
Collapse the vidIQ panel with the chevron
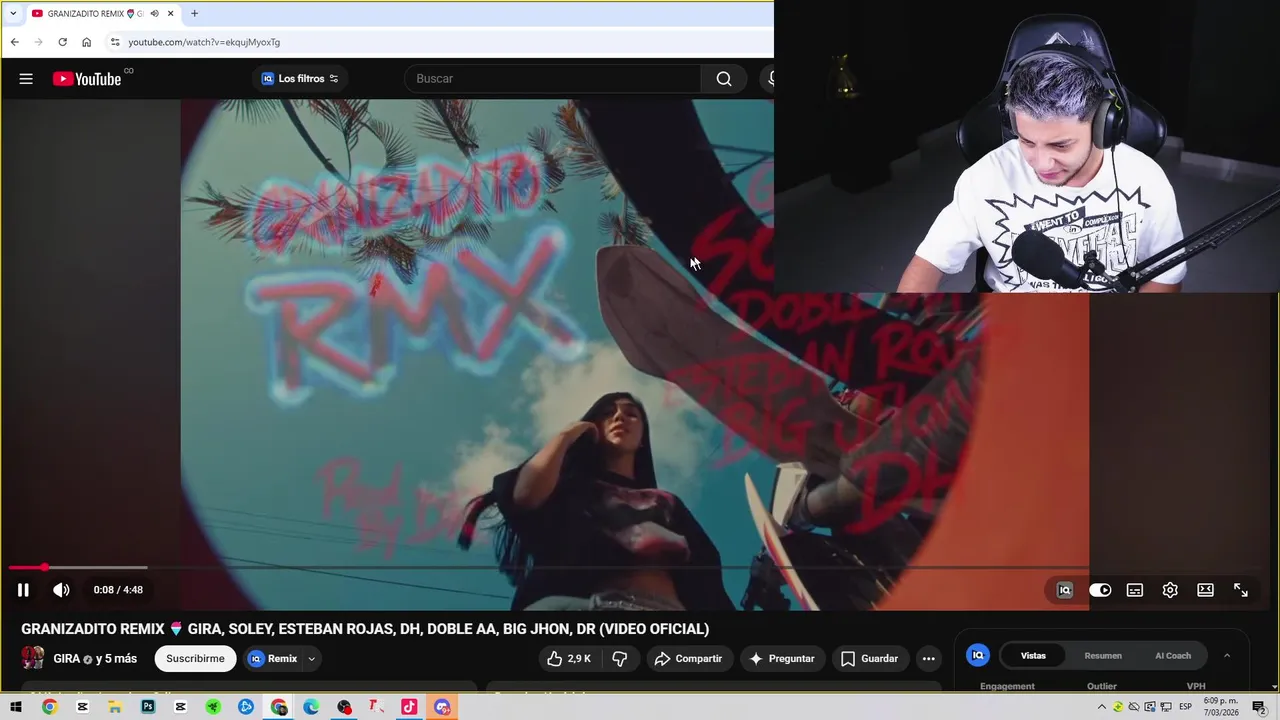(x=1227, y=656)
